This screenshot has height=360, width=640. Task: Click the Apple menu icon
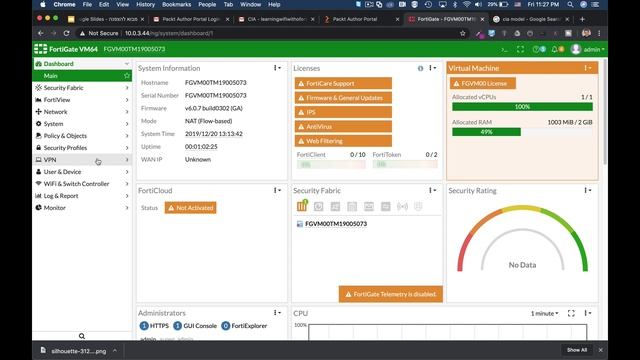pyautogui.click(x=42, y=4)
